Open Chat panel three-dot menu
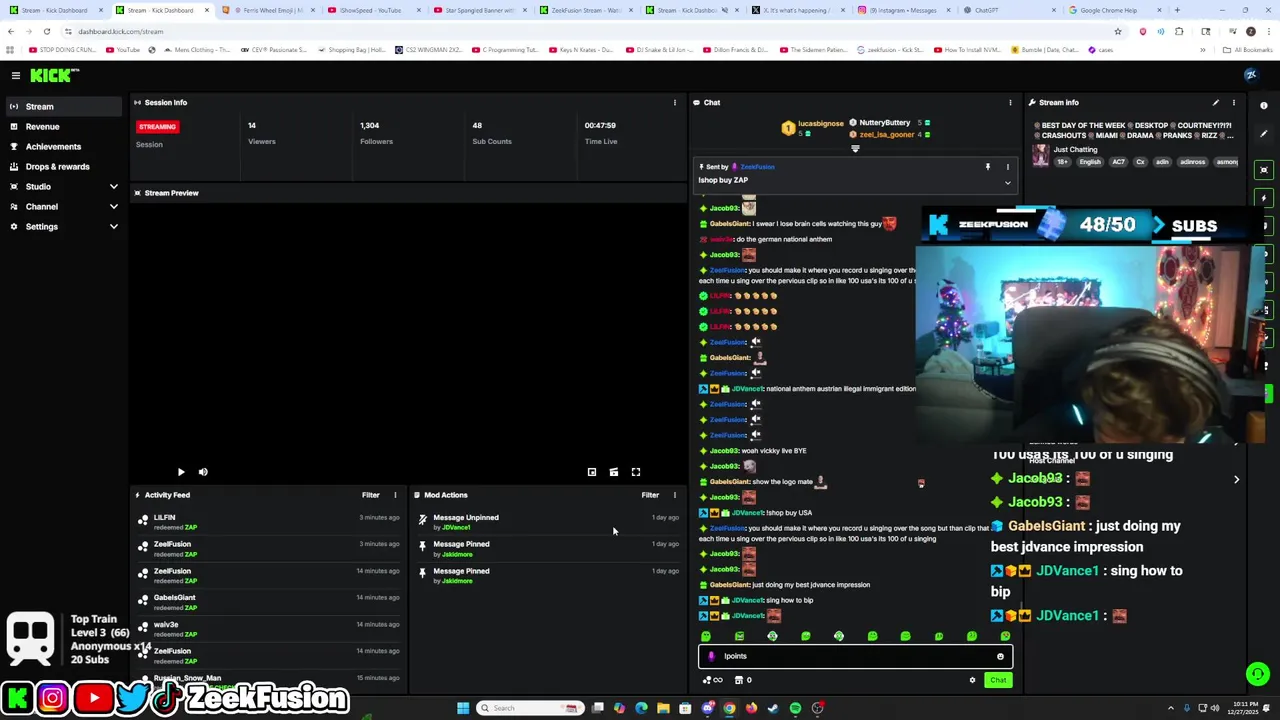This screenshot has width=1280, height=720. (1010, 102)
